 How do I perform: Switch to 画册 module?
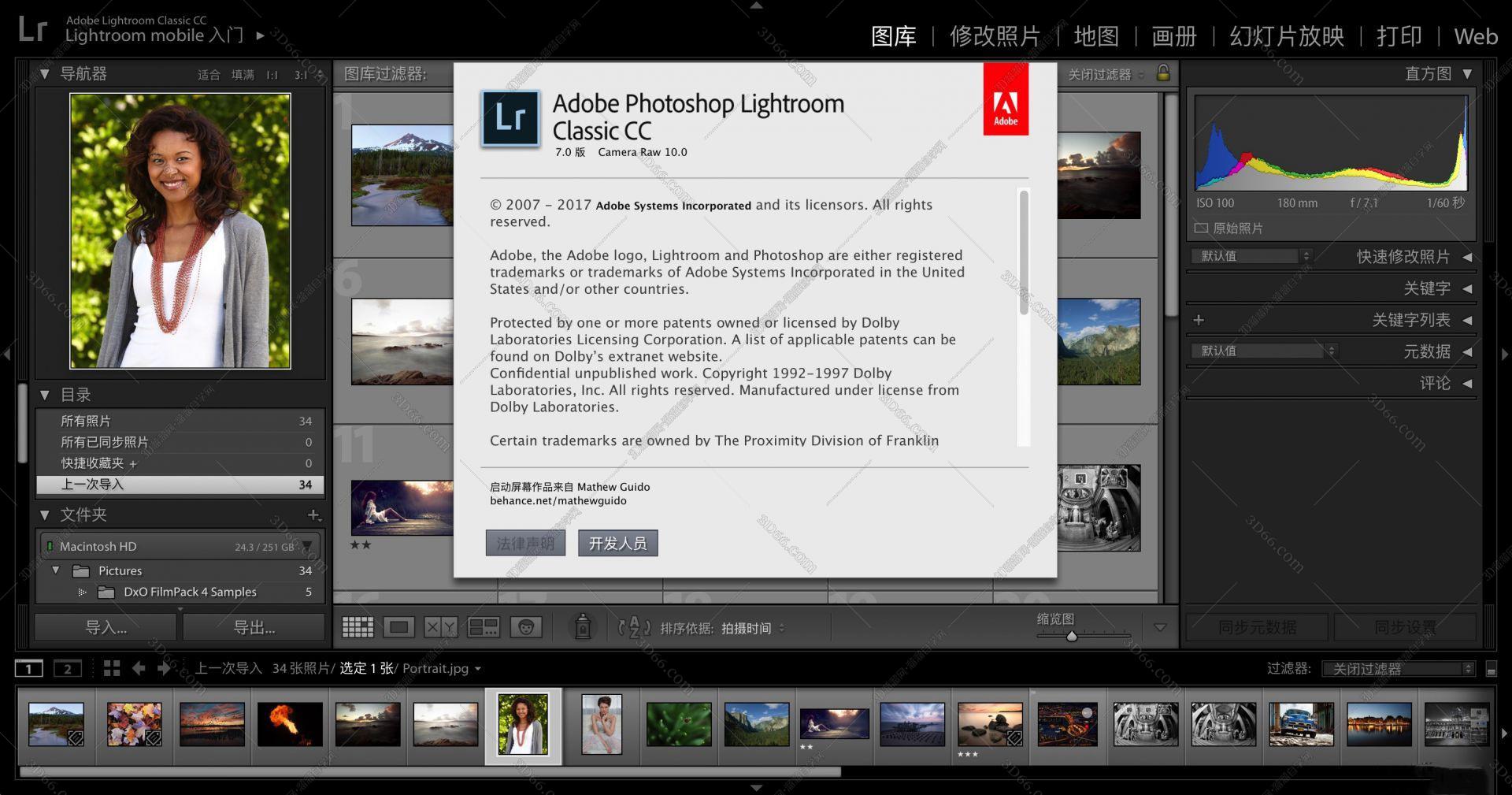1174,36
